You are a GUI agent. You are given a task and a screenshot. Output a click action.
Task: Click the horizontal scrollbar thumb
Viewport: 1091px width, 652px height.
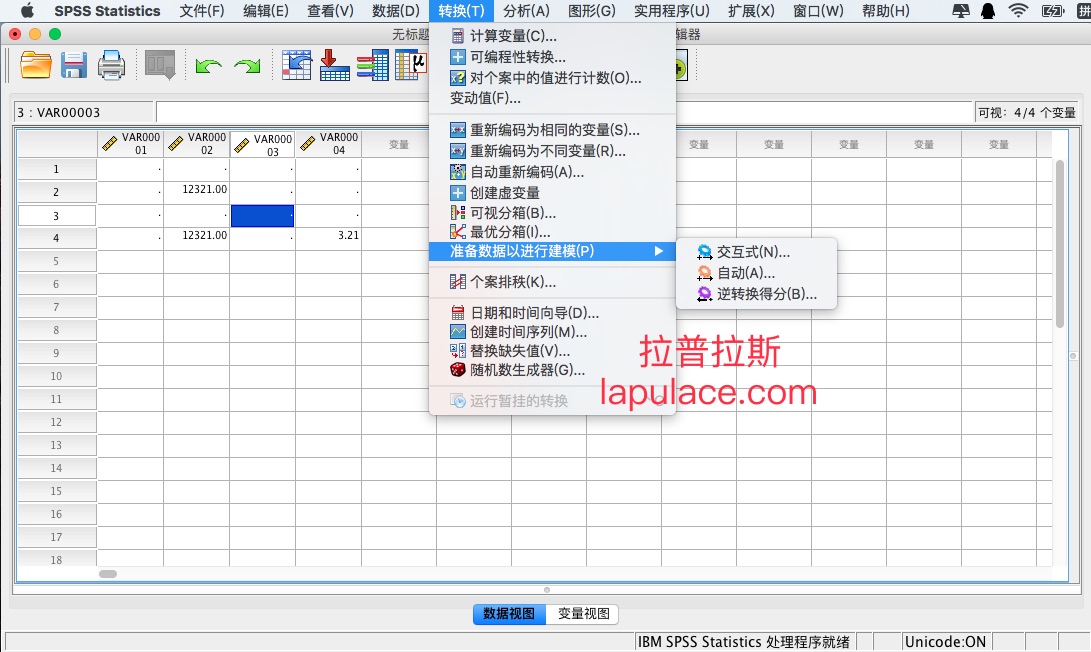108,574
